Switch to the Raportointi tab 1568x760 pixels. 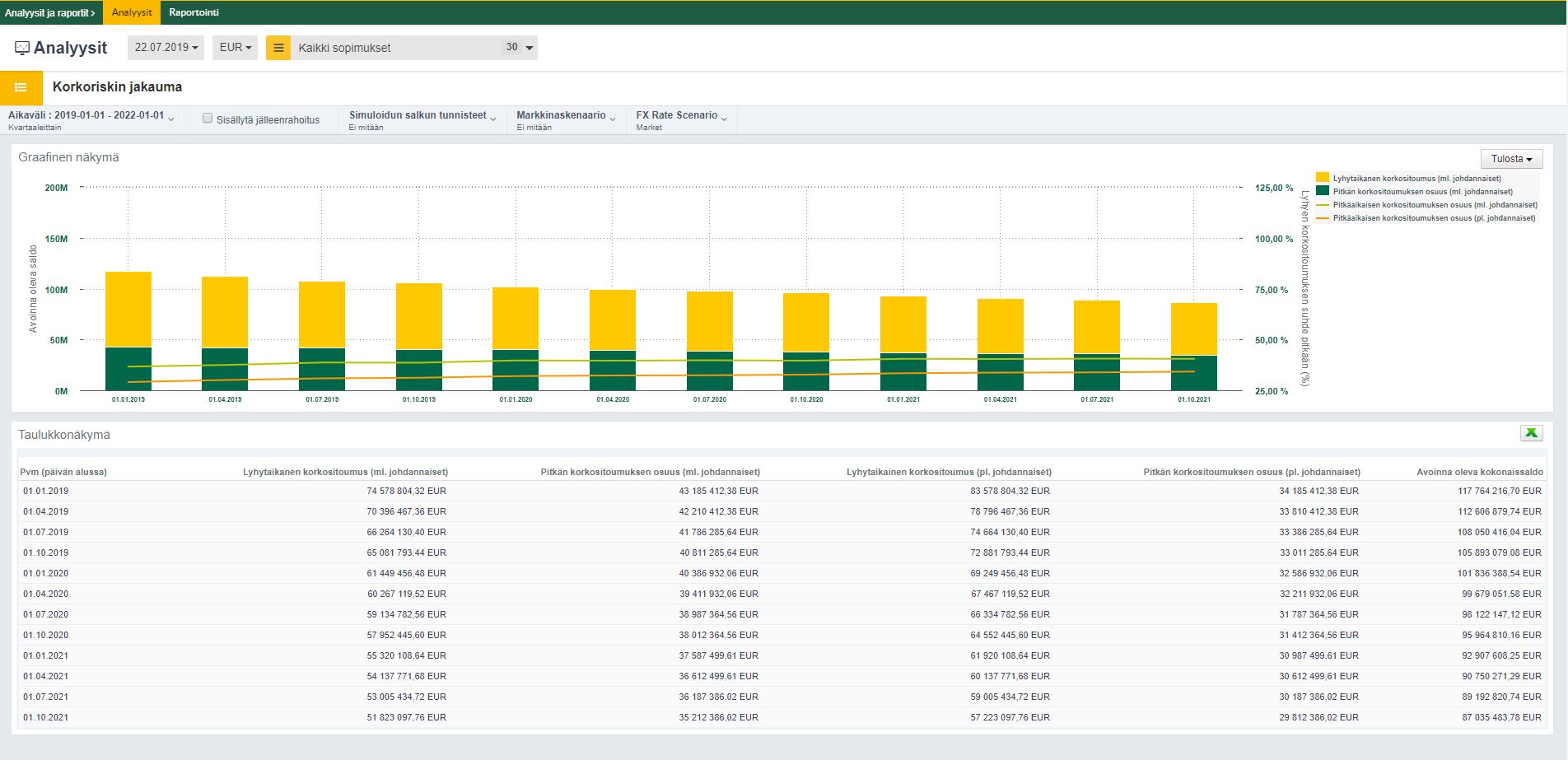[x=194, y=12]
